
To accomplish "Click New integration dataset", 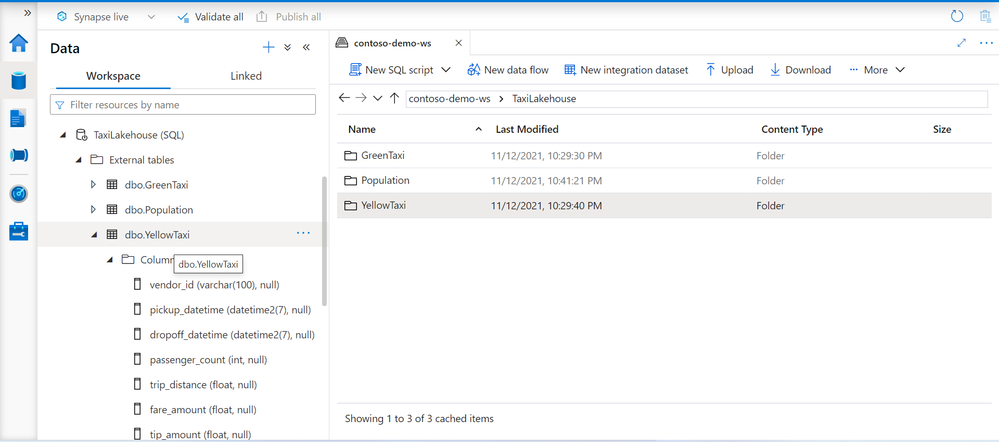I will (x=626, y=70).
